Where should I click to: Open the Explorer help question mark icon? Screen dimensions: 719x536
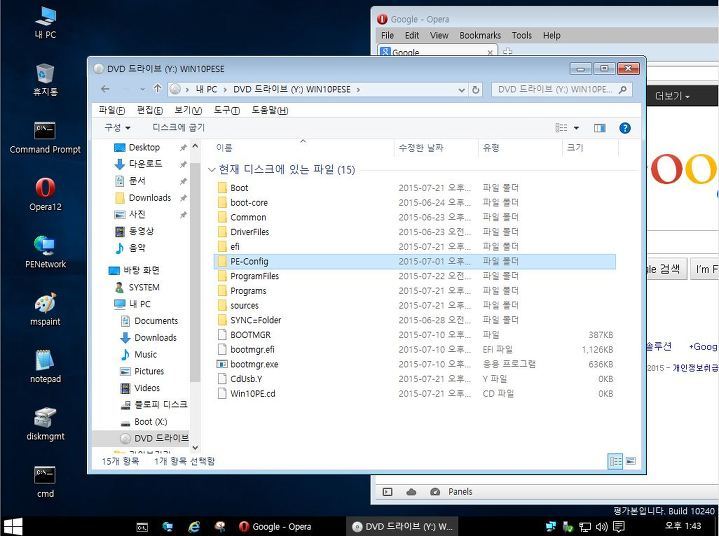coord(625,128)
